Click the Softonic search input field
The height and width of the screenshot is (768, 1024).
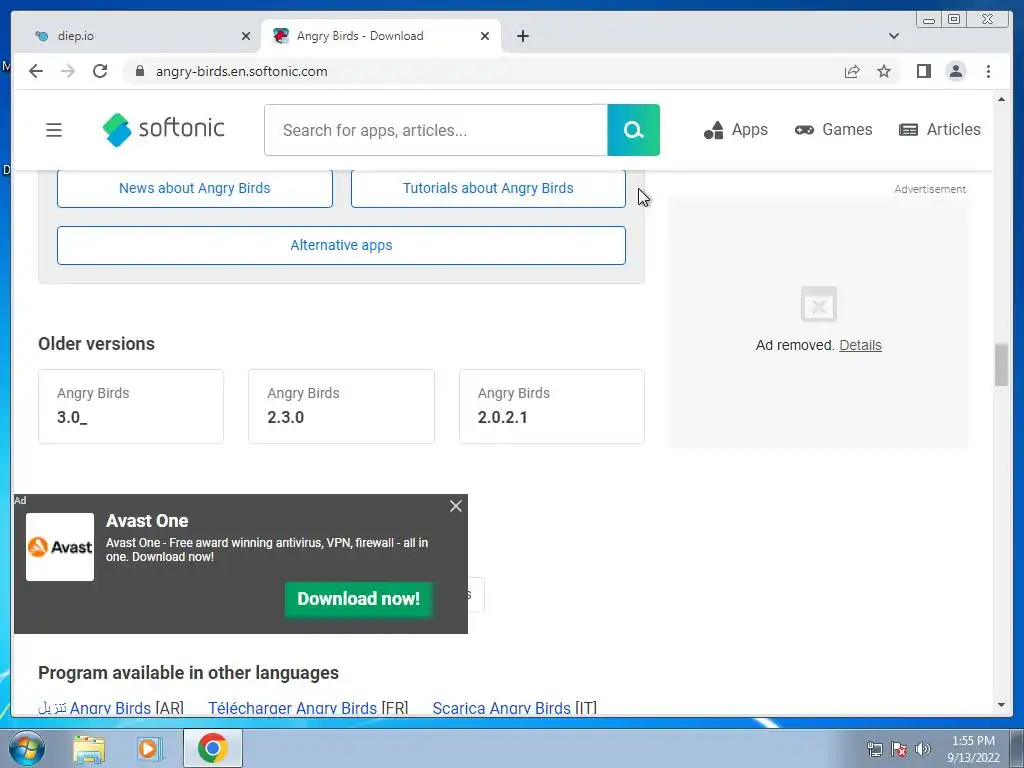pos(436,130)
